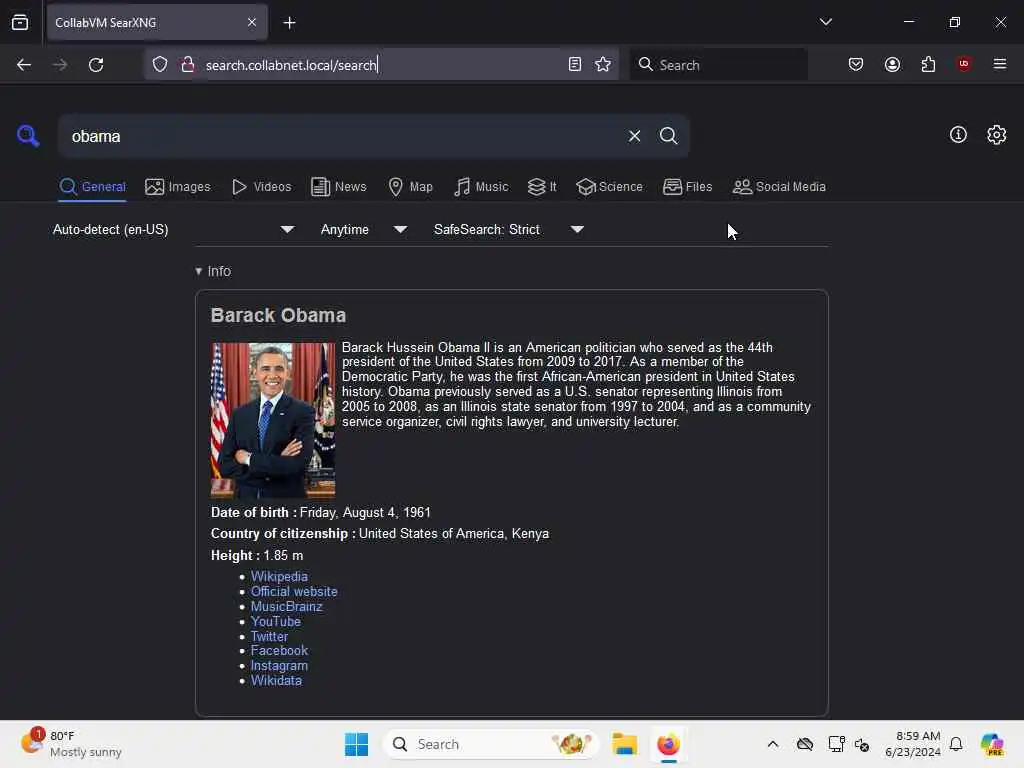
Task: Click the Barack Obama portrait image
Action: click(273, 420)
